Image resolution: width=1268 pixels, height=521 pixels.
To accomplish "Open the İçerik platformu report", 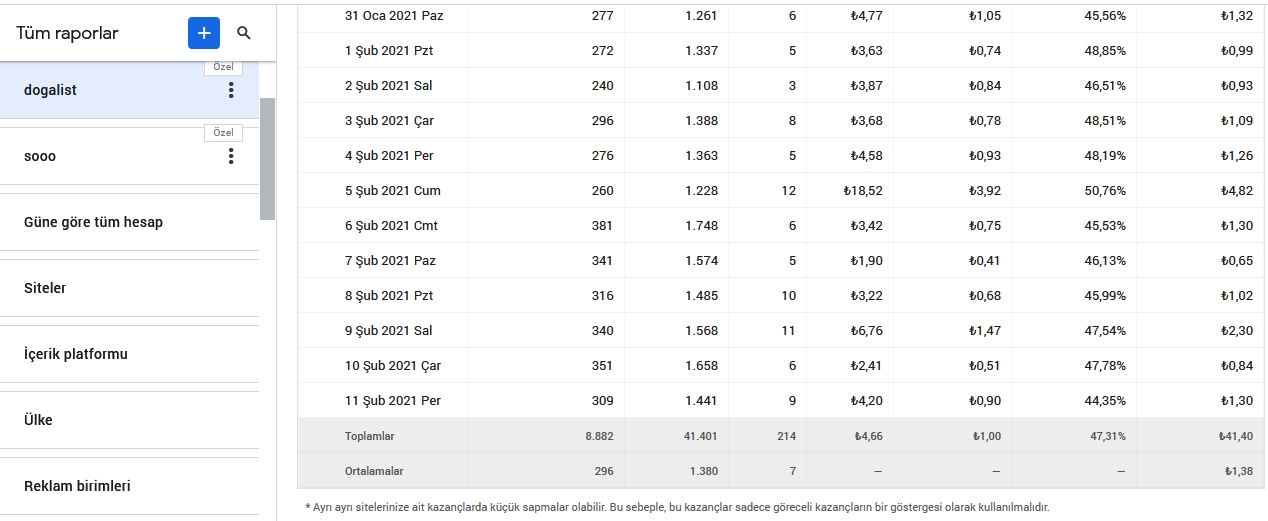I will tap(129, 354).
